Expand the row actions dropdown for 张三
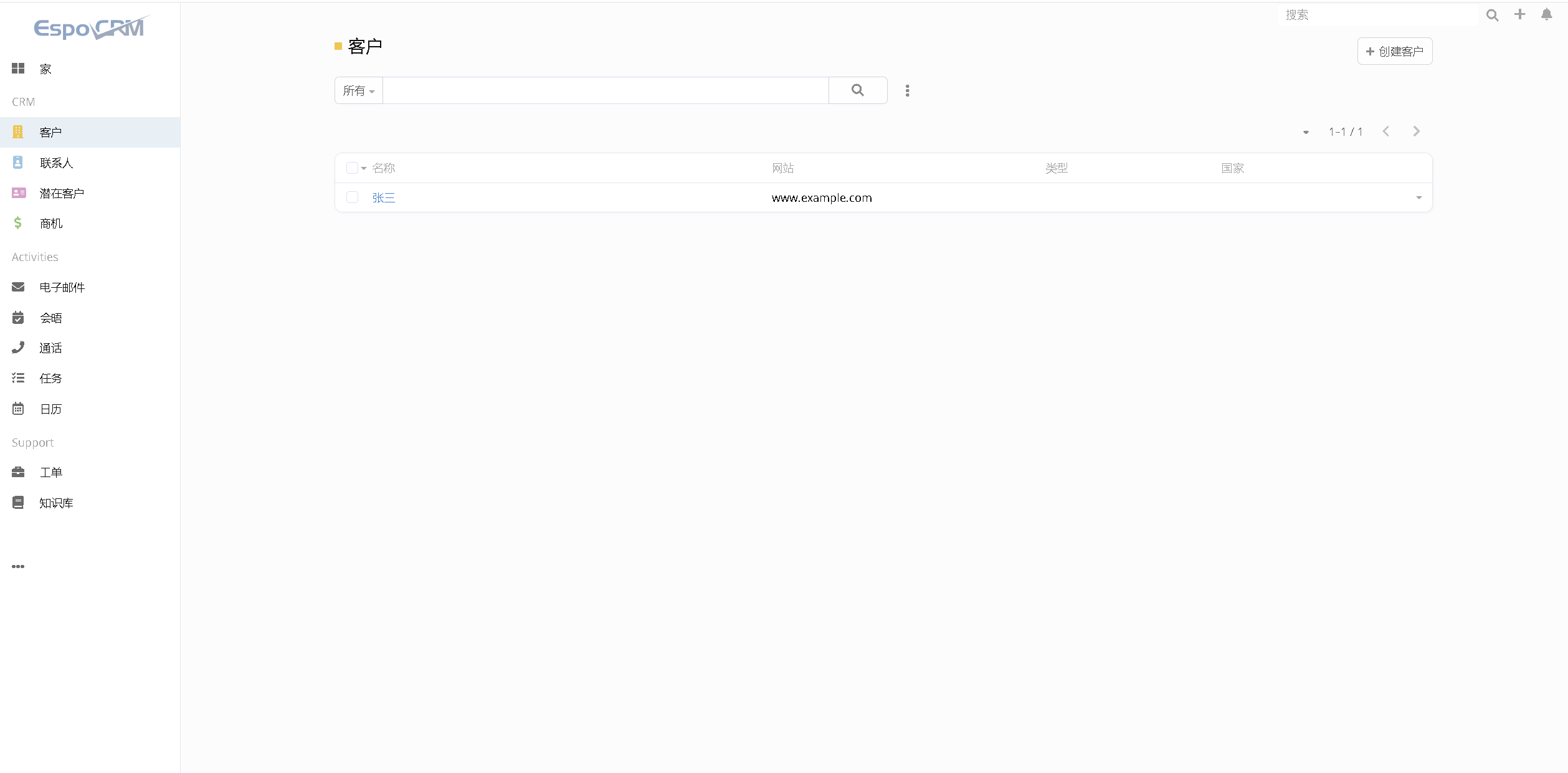This screenshot has height=773, width=1568. tap(1418, 197)
